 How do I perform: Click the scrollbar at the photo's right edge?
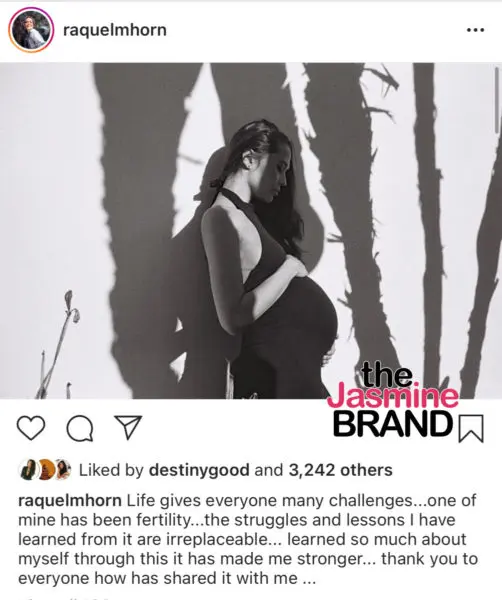pos(497,100)
